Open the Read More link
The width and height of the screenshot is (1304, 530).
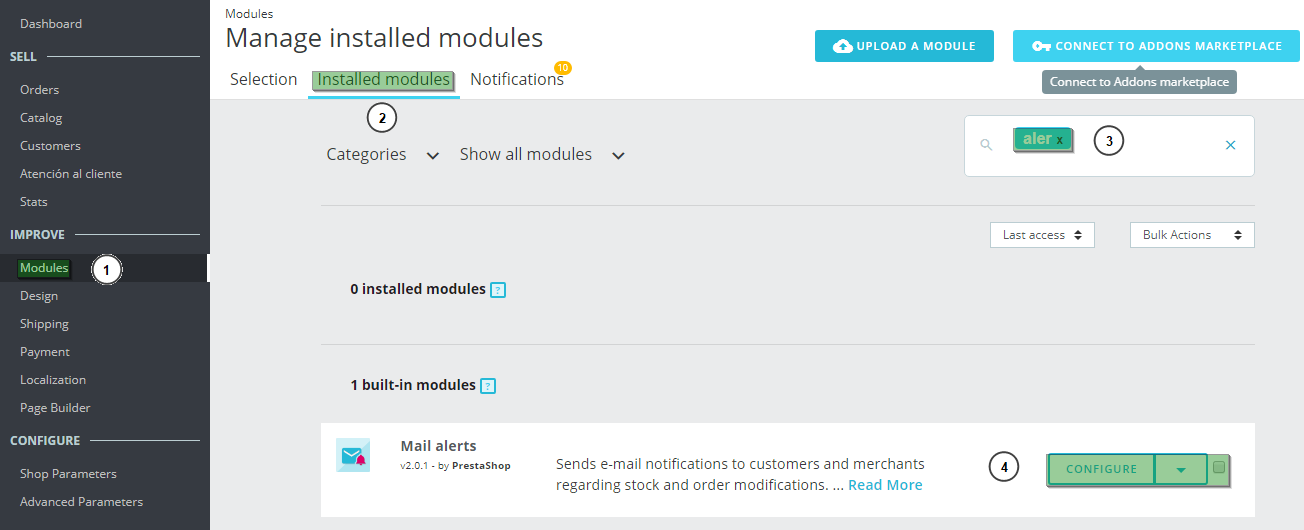pos(885,485)
